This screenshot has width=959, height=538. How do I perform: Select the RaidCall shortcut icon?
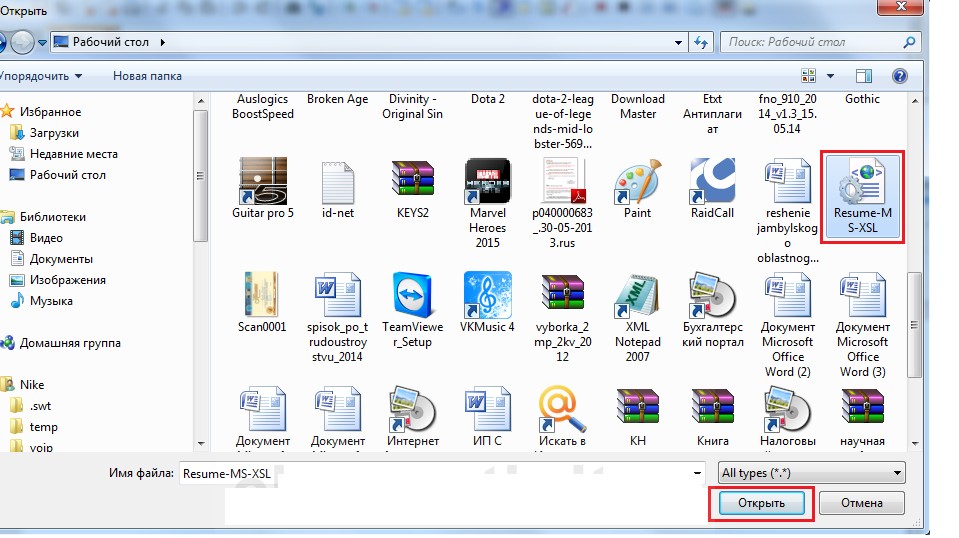pyautogui.click(x=713, y=181)
